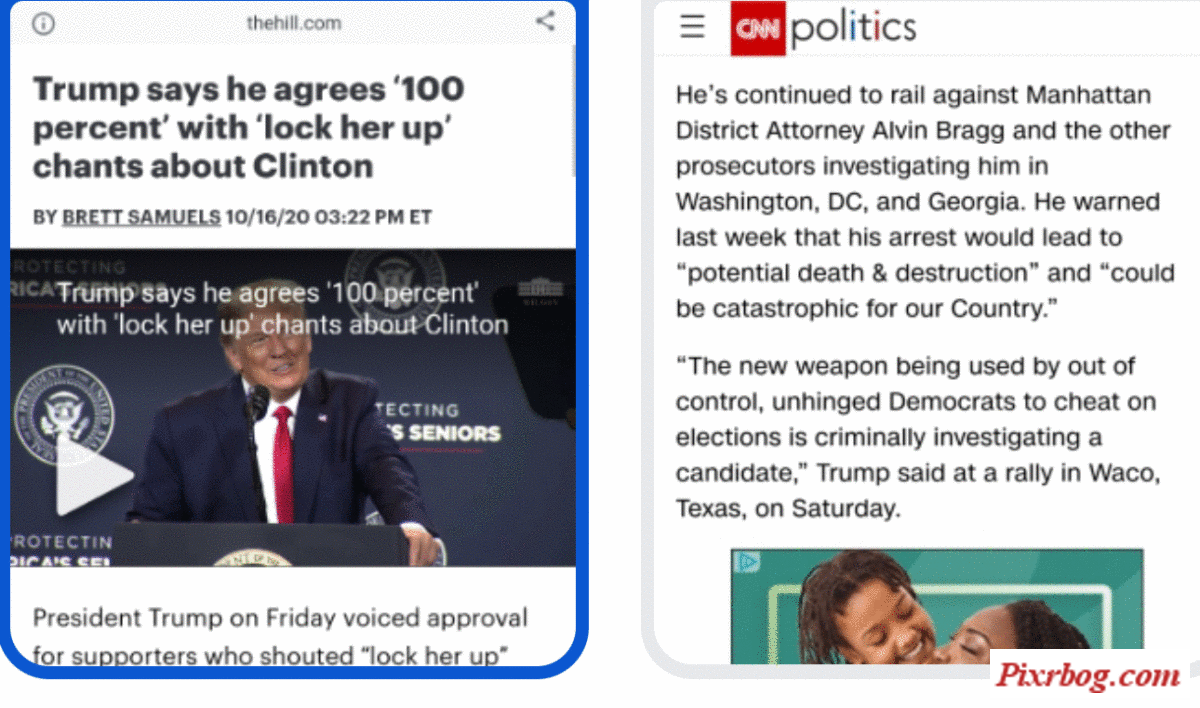Click the video title overlay caption
This screenshot has width=1200, height=708.
click(282, 309)
